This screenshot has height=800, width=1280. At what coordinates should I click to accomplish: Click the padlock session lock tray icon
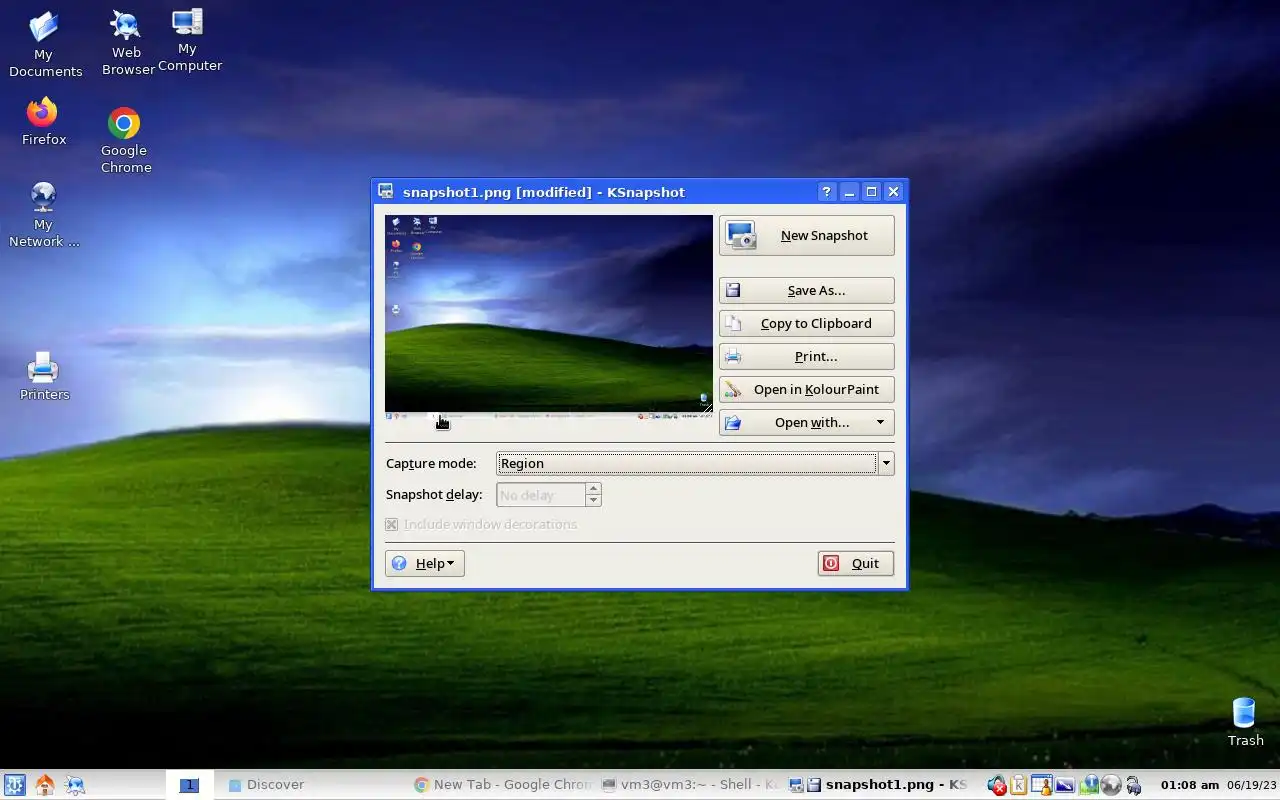tap(1133, 786)
